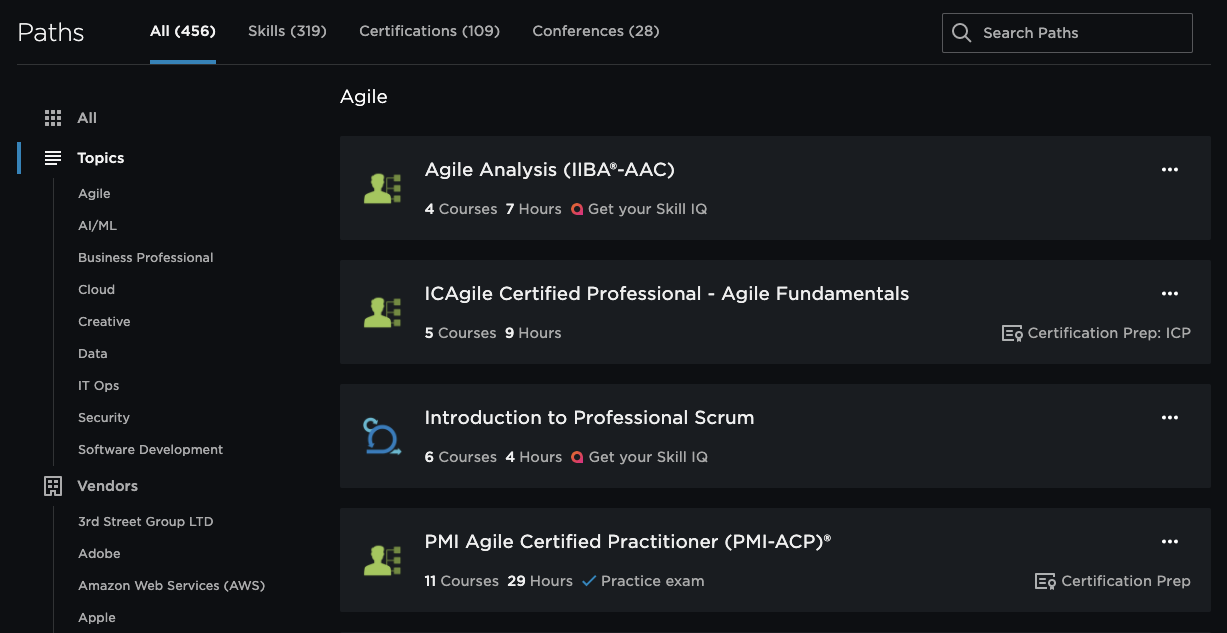Click Get your Skill IQ on Agile Analysis
The image size is (1227, 633).
(647, 209)
